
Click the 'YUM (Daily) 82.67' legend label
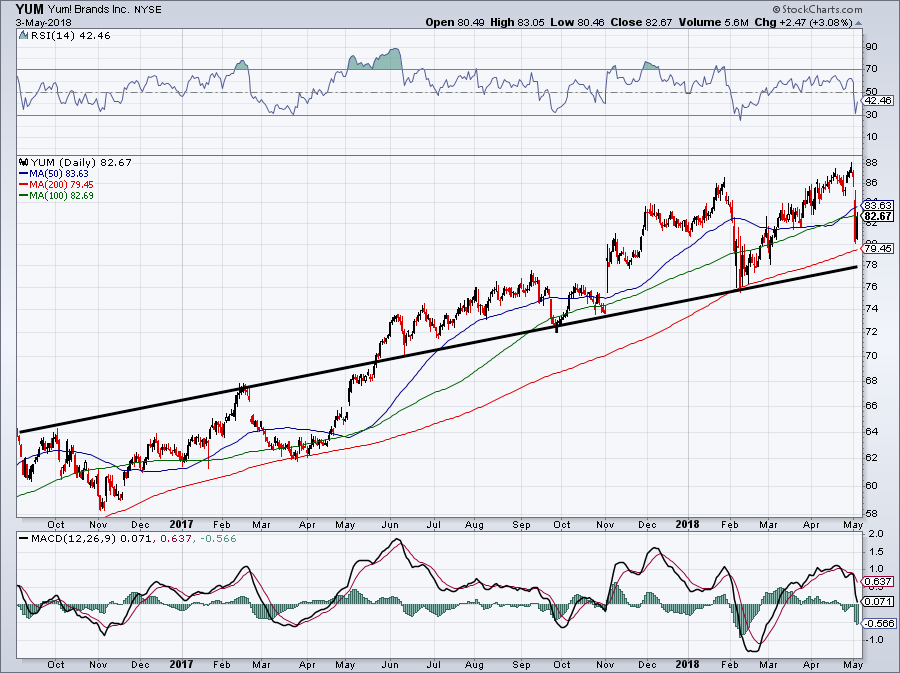81,162
